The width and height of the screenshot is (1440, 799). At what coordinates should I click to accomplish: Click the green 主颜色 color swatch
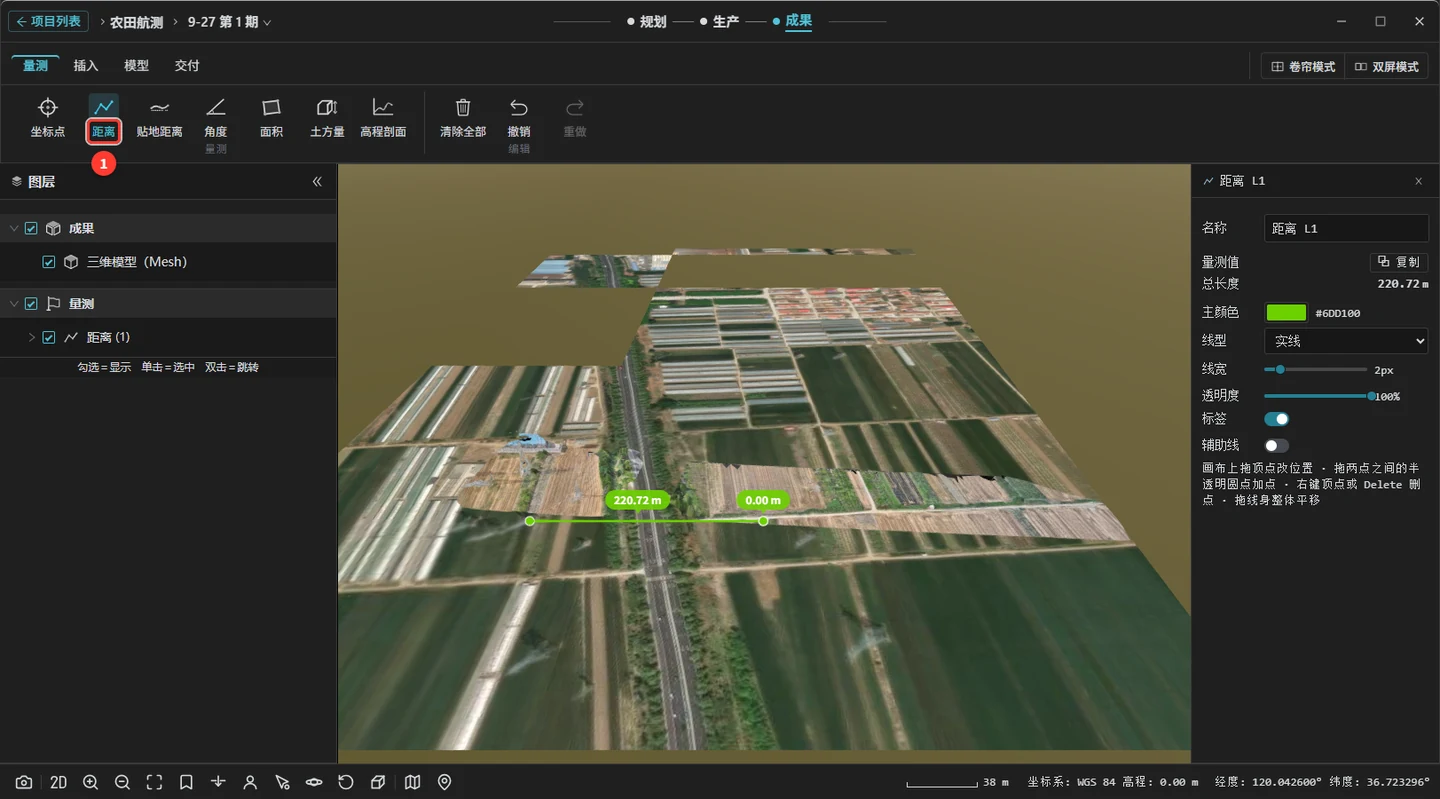tap(1286, 313)
